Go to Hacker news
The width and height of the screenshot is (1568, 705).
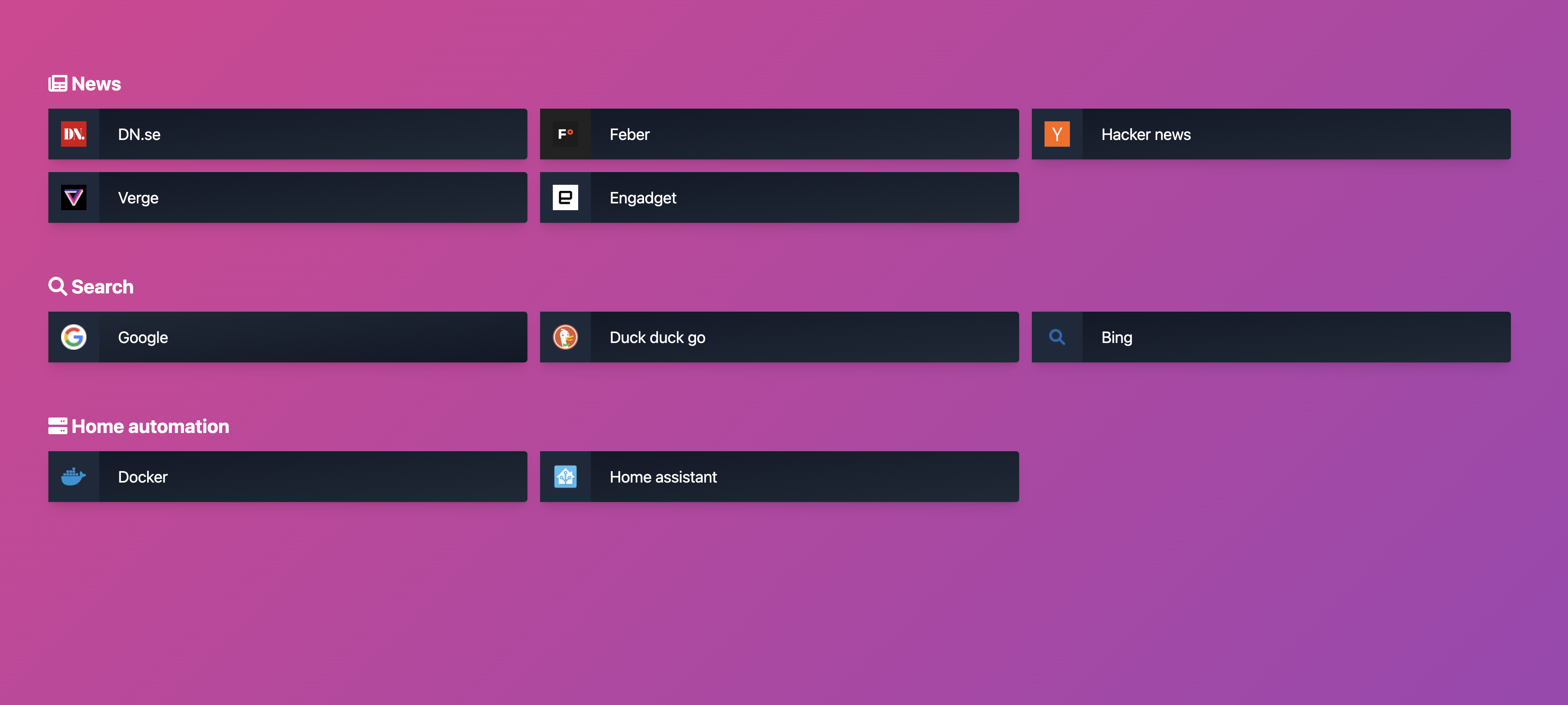pos(1146,134)
